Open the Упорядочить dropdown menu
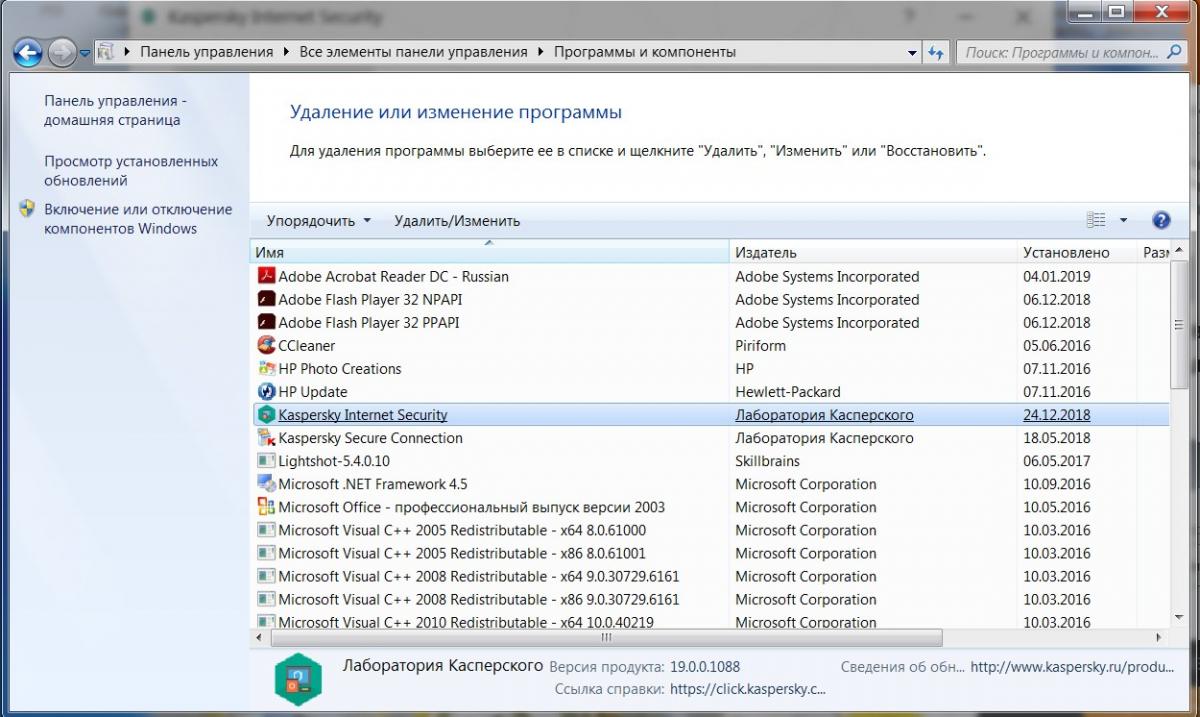Viewport: 1200px width, 717px height. pos(319,221)
